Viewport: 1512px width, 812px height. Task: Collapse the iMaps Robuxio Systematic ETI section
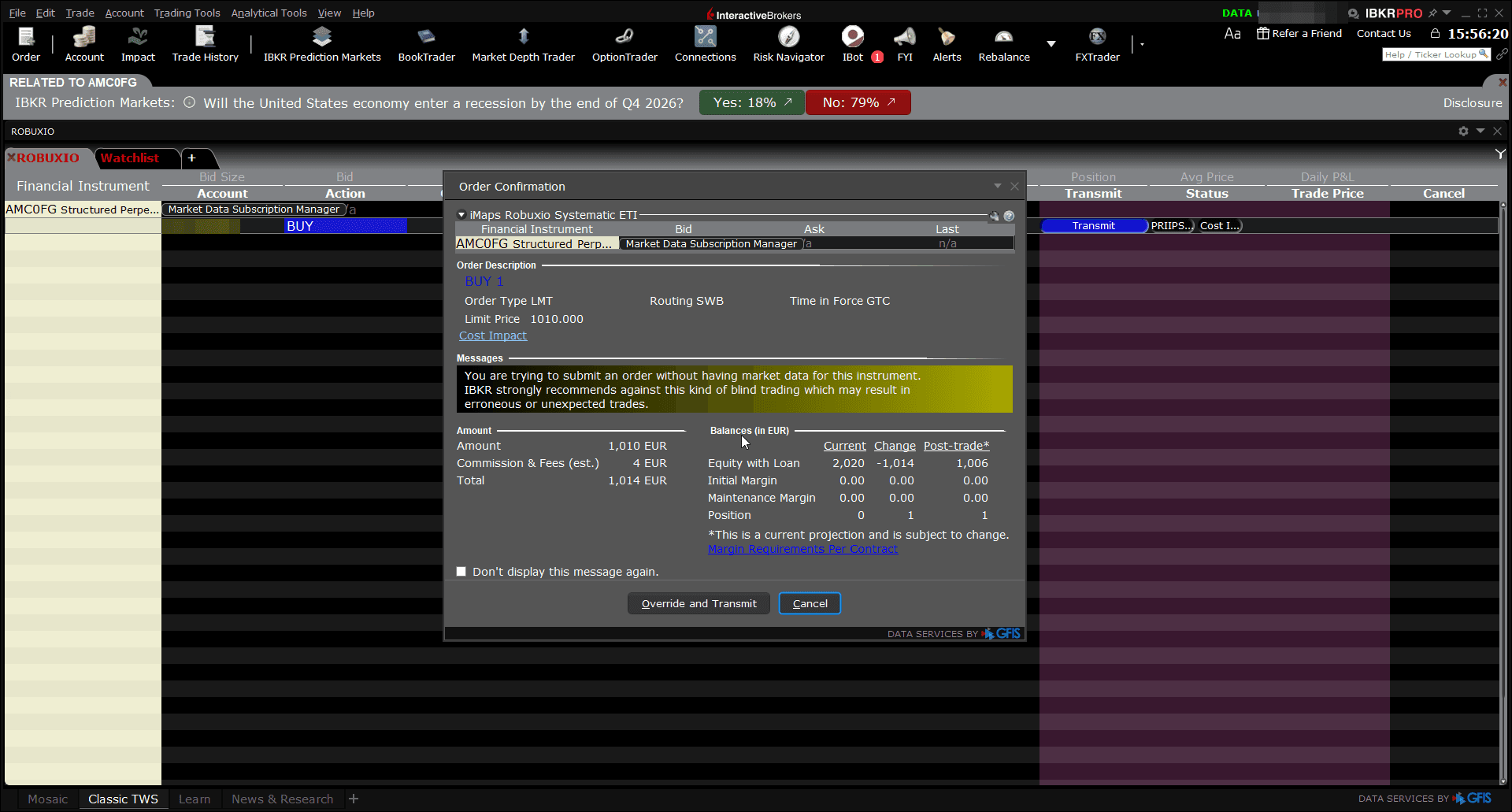pyautogui.click(x=461, y=215)
